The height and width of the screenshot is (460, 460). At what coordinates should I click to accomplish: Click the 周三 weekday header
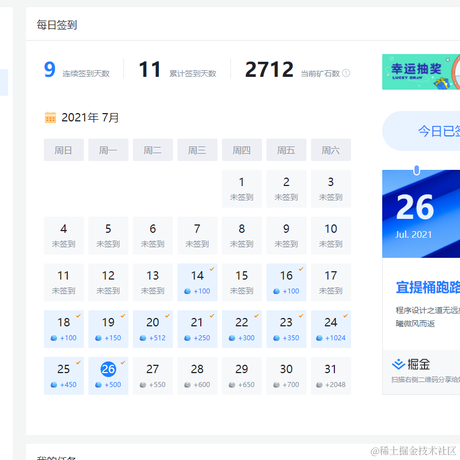(197, 150)
